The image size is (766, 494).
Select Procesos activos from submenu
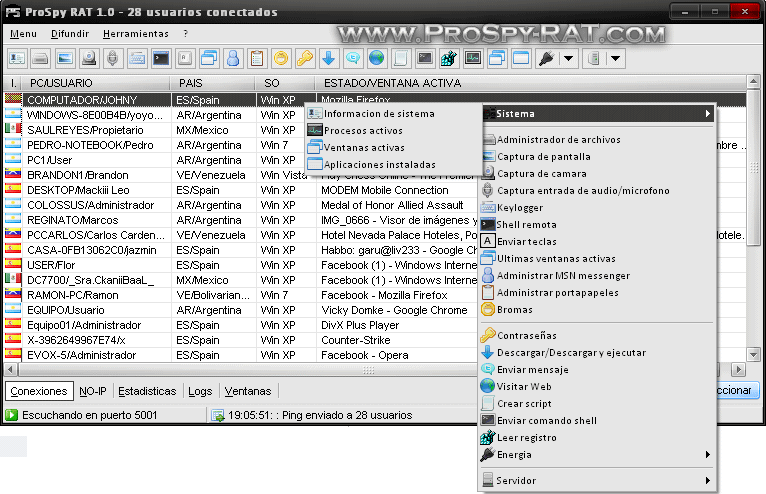tap(393, 131)
